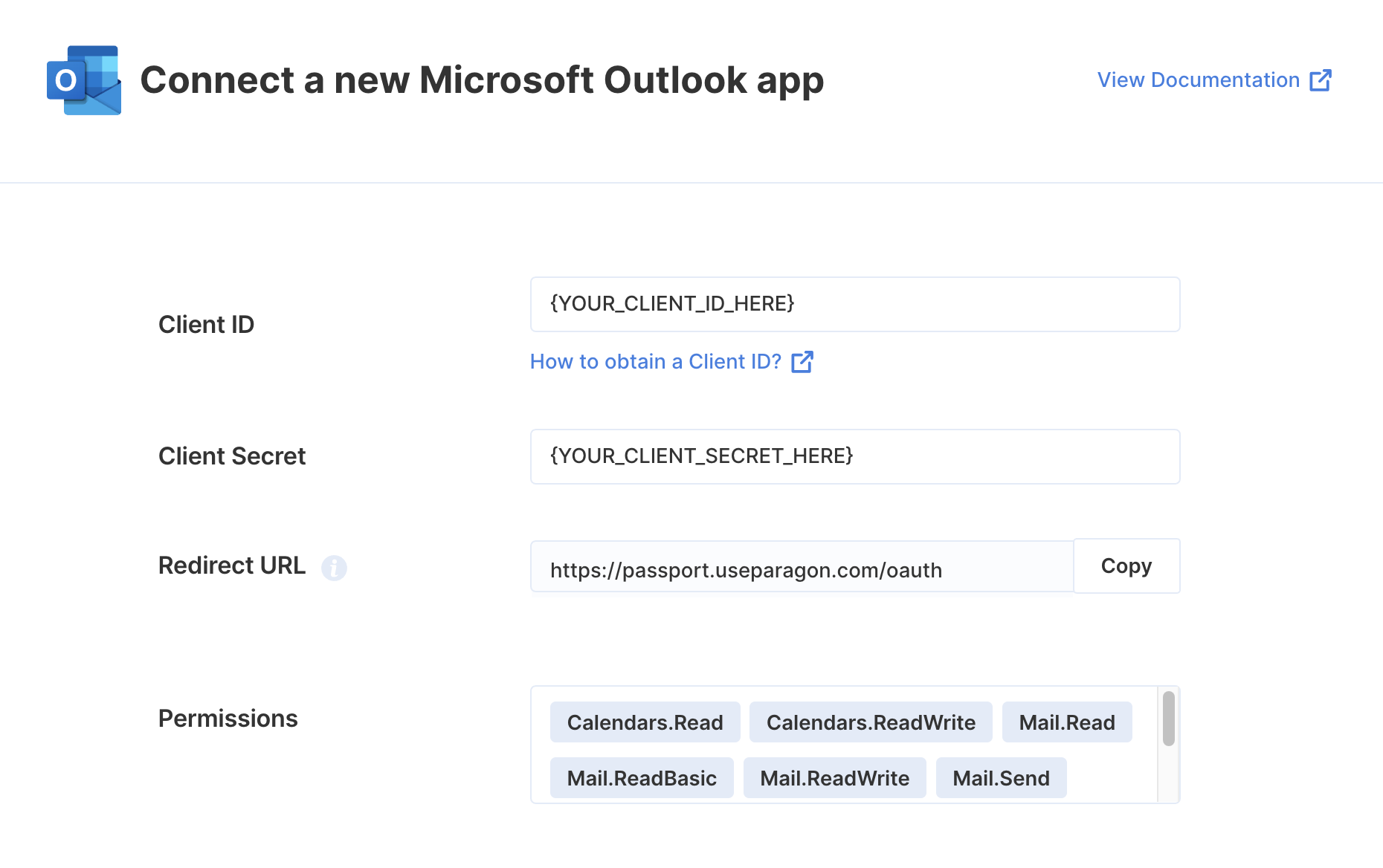Screen dimensions: 1383x868
Task: Select the Calendars.ReadWrite permission tag
Action: 871,722
